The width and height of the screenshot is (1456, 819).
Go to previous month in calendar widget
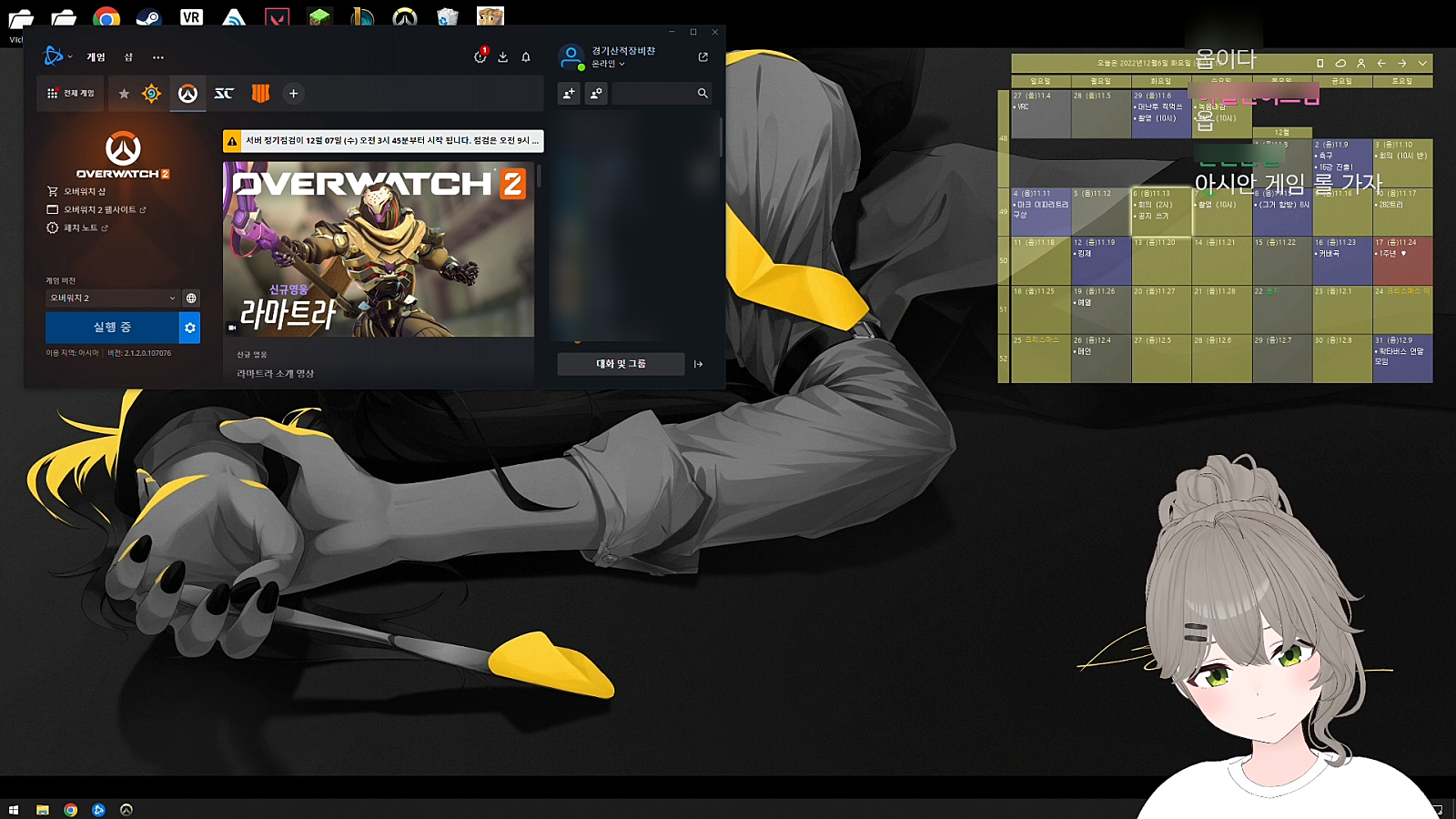(1381, 64)
